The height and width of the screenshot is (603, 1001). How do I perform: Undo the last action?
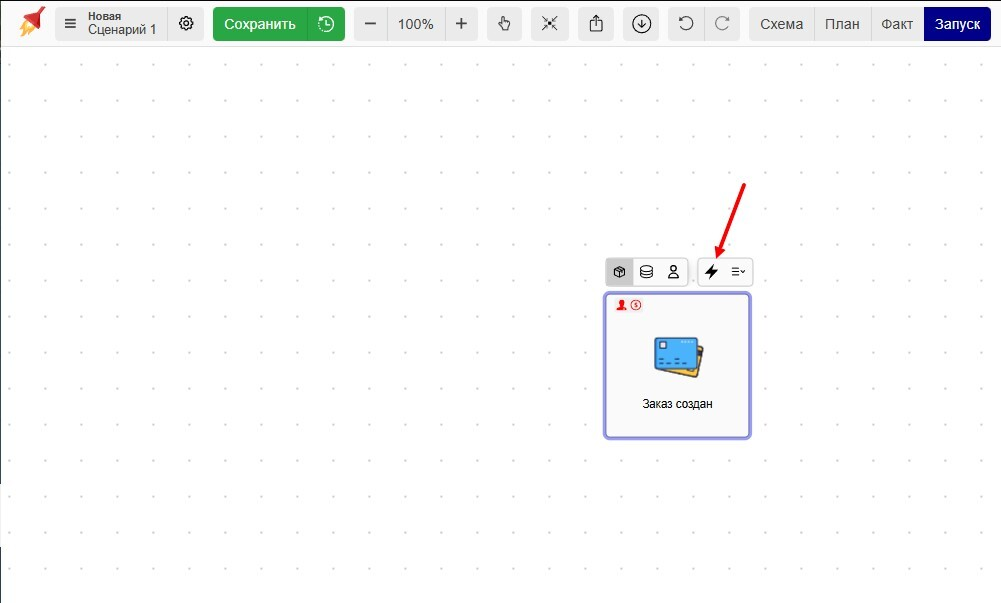(x=686, y=24)
